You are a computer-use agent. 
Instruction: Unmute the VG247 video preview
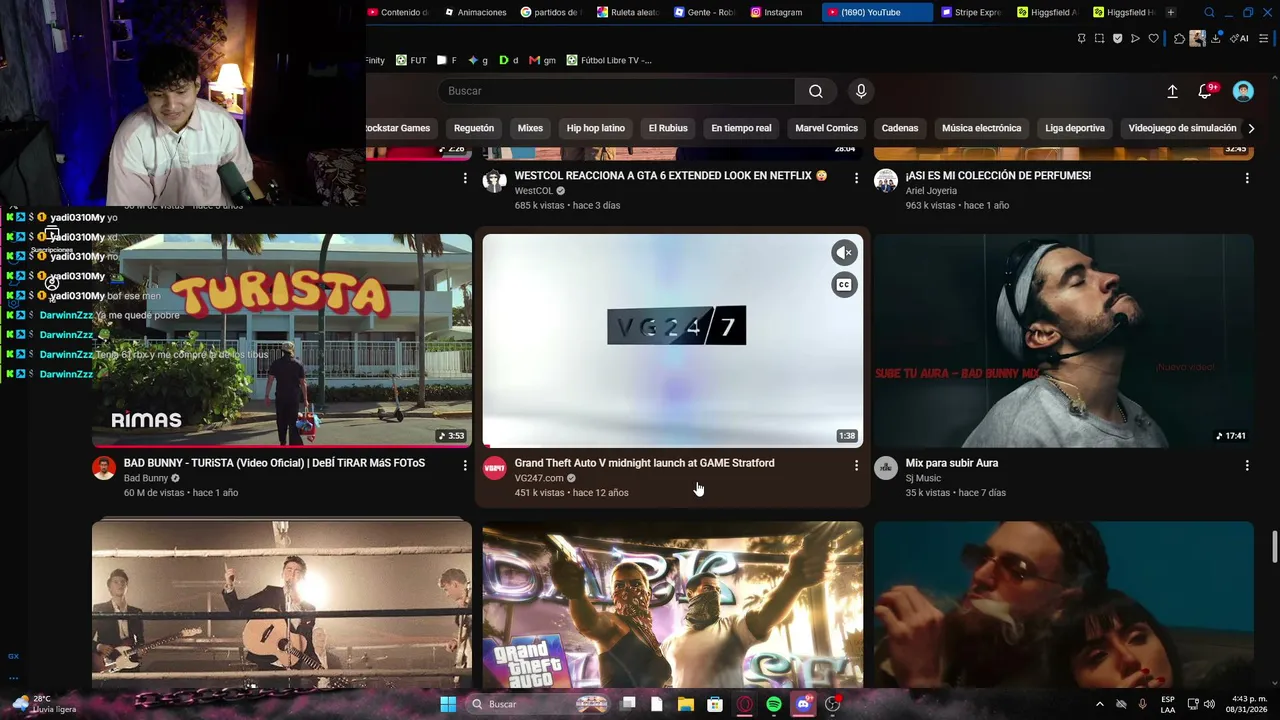[844, 253]
